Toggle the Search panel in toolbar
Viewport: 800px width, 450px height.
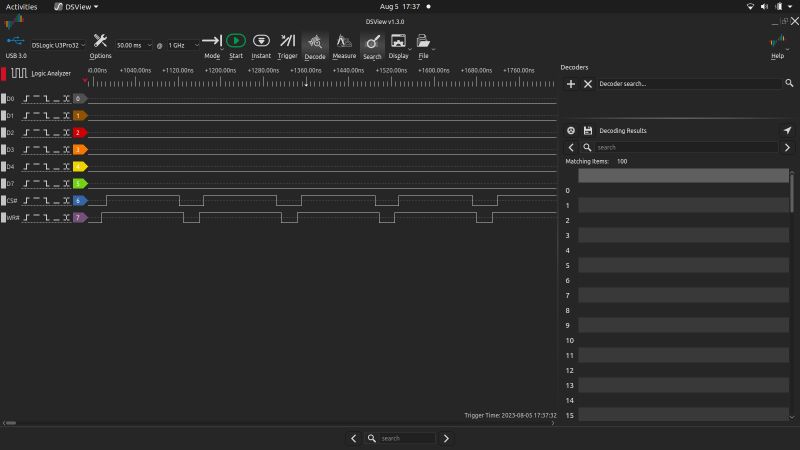pos(372,46)
